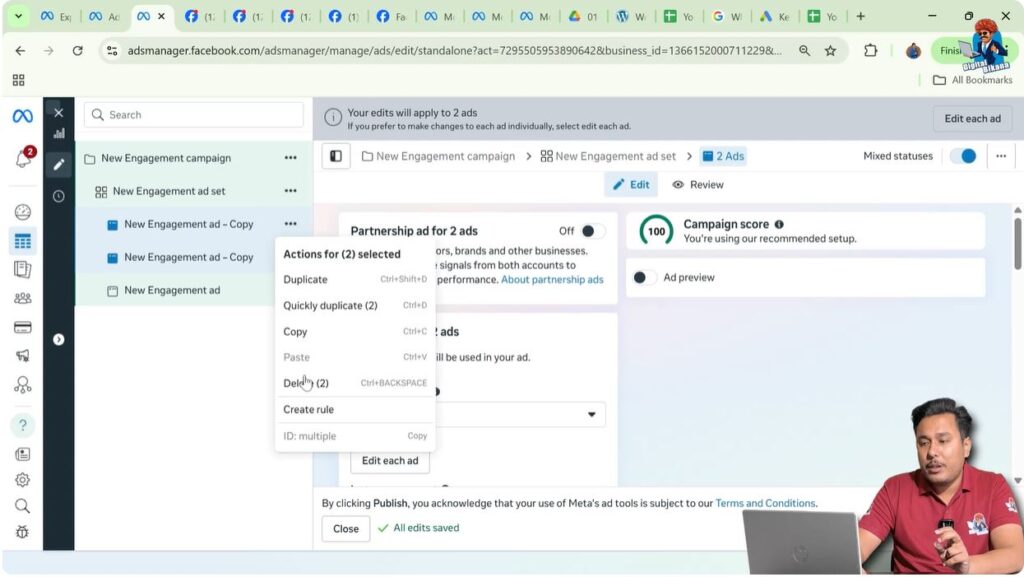Reload the page in browser

coord(78,50)
